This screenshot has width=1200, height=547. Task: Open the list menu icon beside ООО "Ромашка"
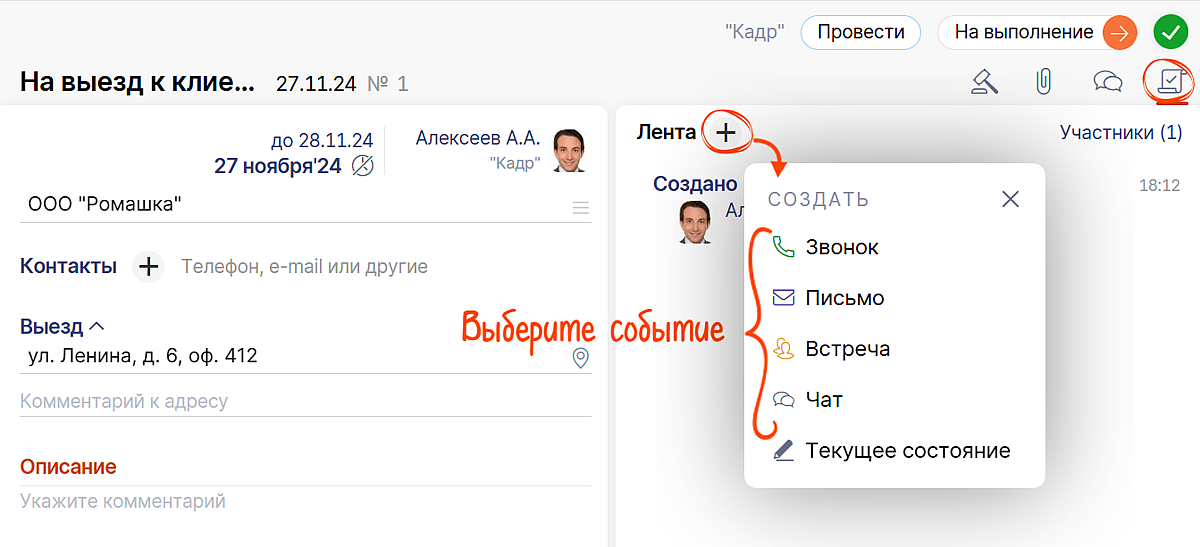click(x=580, y=208)
